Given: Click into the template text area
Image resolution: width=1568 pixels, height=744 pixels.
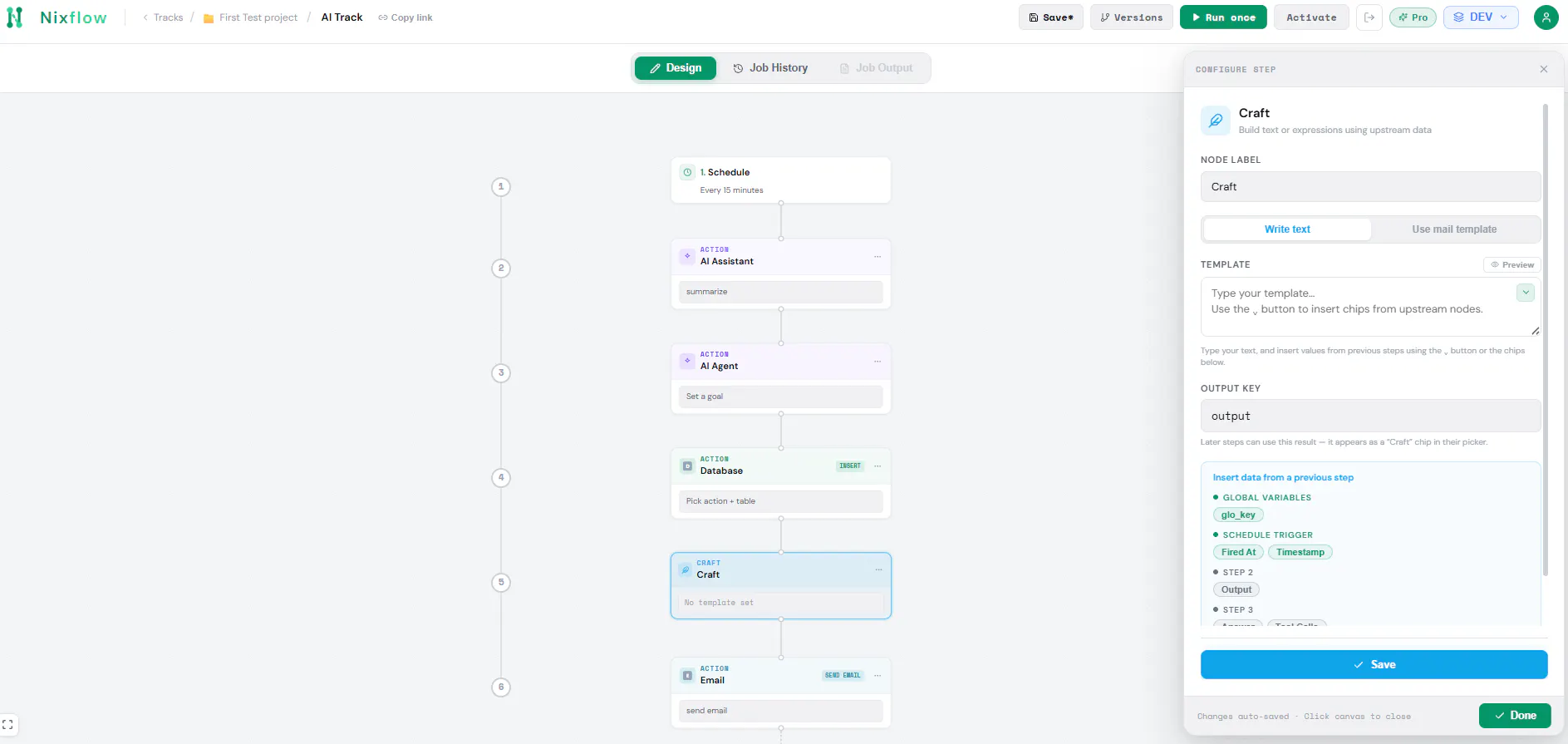Looking at the screenshot, I should tap(1370, 307).
